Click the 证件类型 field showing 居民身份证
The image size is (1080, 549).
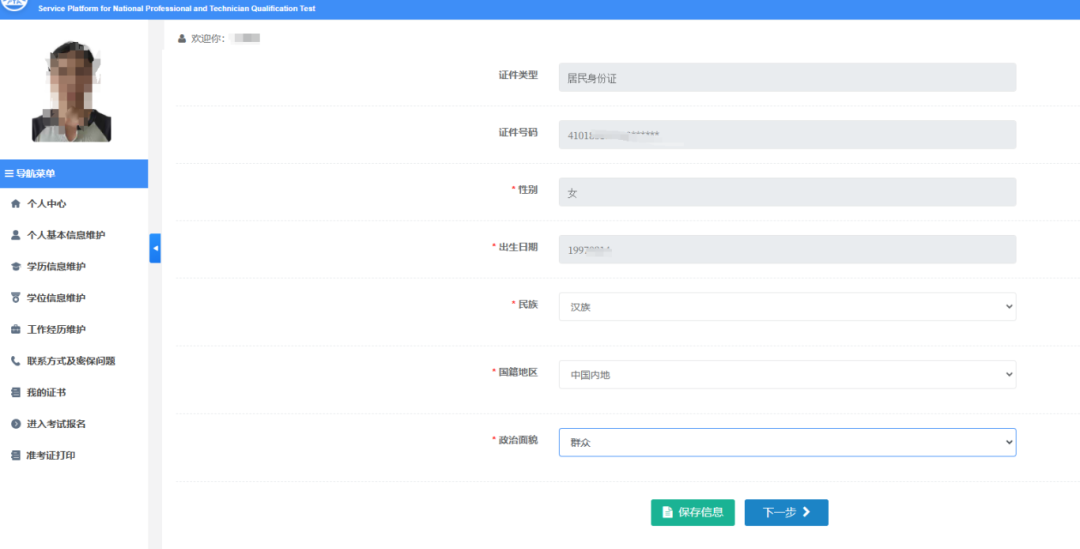coord(787,77)
